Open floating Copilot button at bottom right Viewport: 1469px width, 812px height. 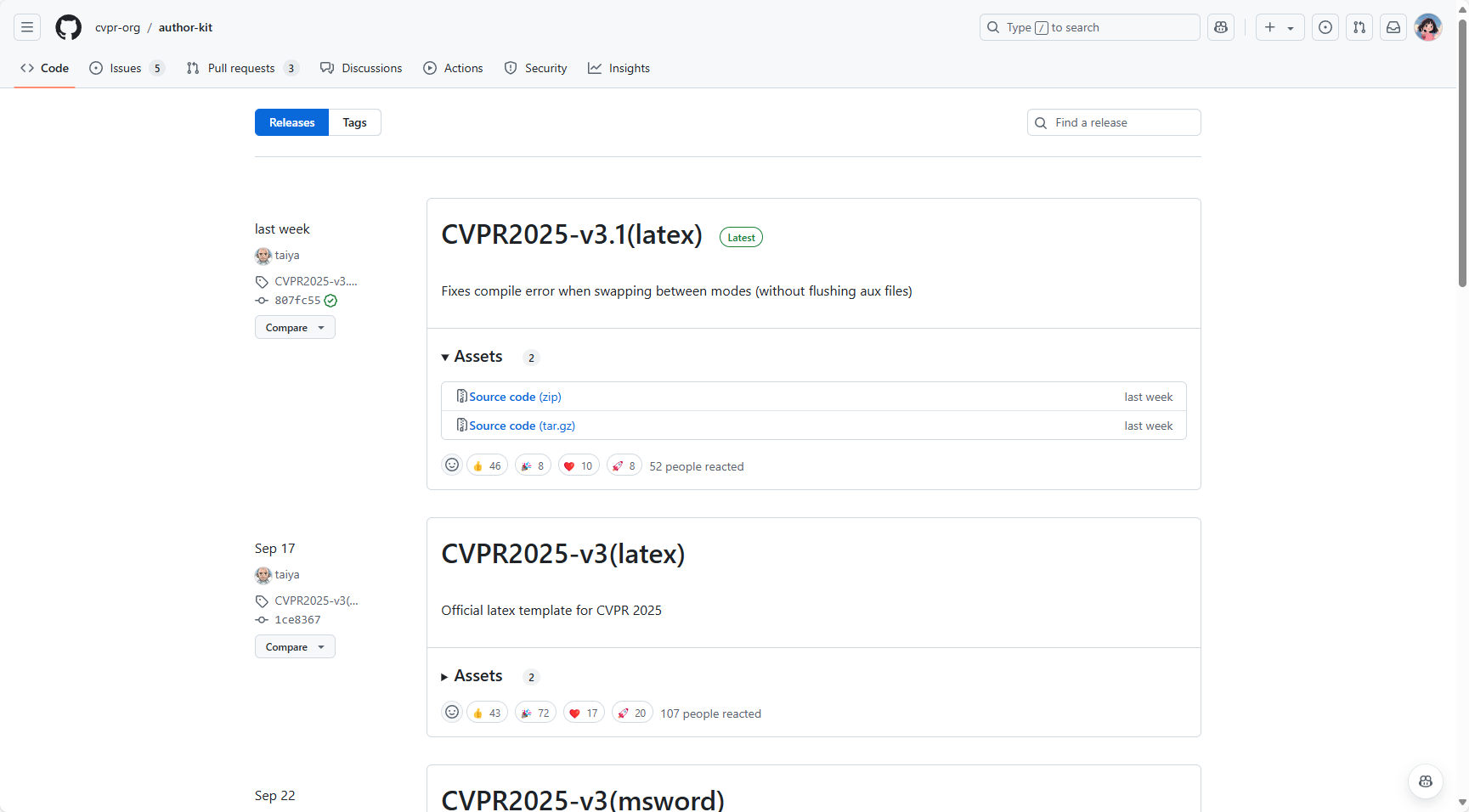tap(1426, 781)
